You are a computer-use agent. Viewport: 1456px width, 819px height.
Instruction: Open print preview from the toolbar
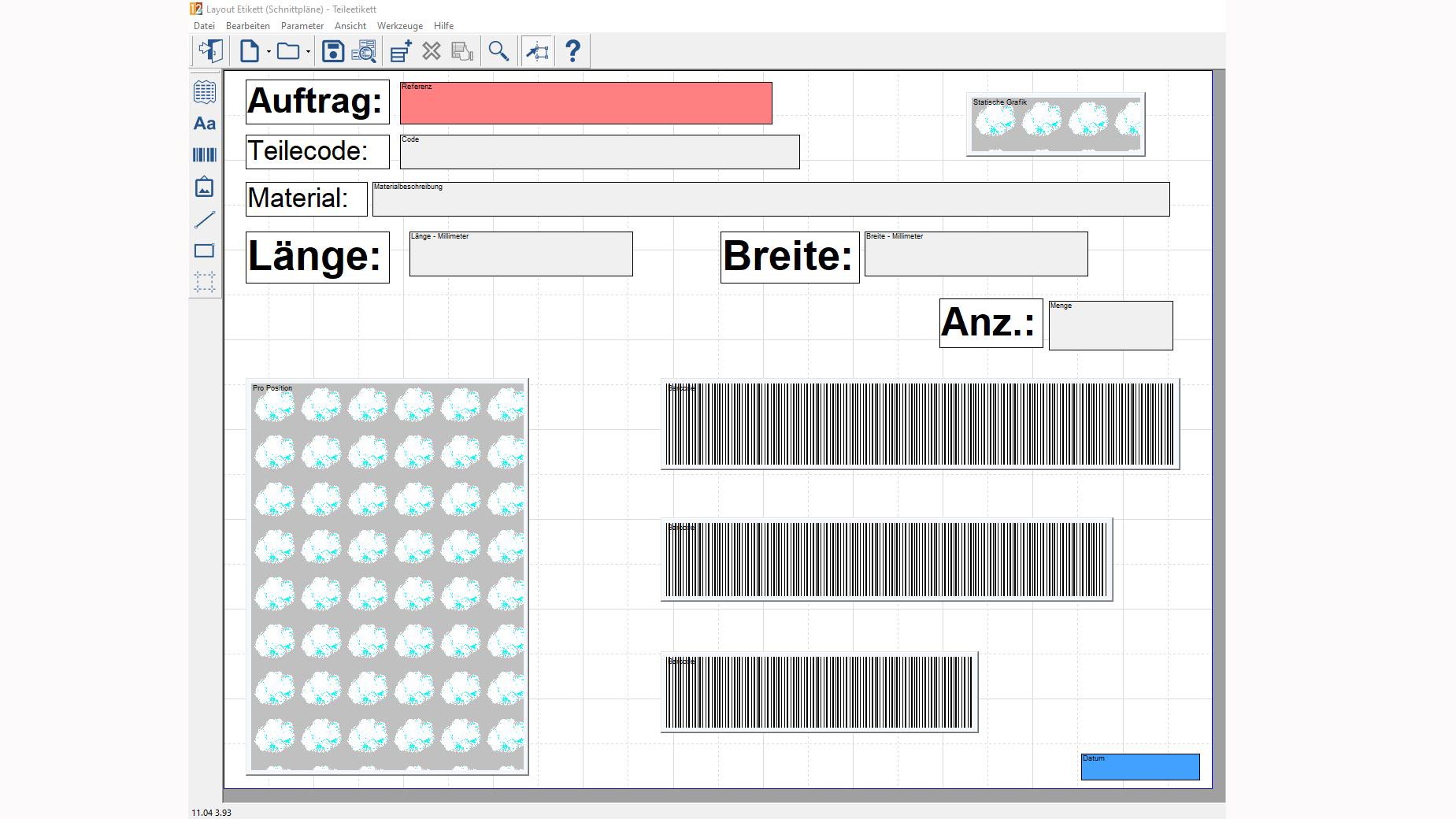364,52
